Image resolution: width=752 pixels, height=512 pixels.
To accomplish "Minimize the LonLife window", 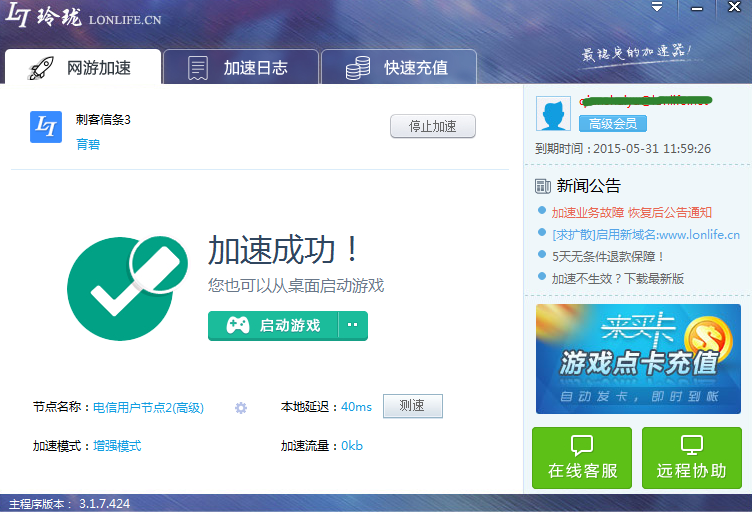I will pos(697,8).
